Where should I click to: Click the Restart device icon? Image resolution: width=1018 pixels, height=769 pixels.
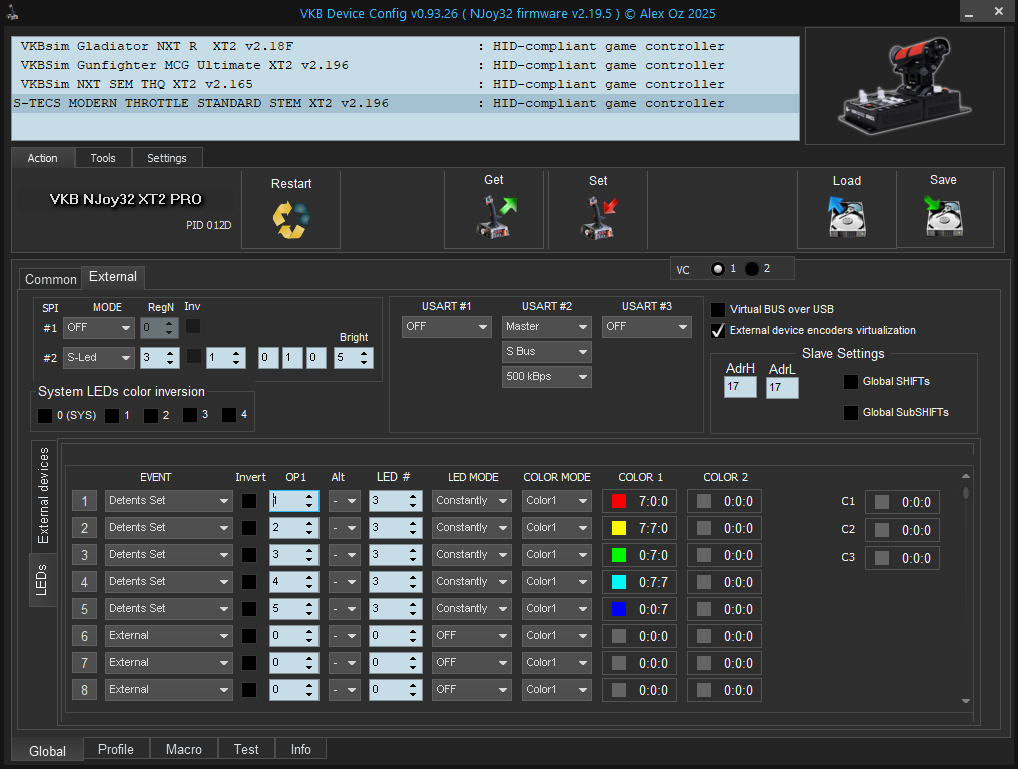[x=291, y=220]
